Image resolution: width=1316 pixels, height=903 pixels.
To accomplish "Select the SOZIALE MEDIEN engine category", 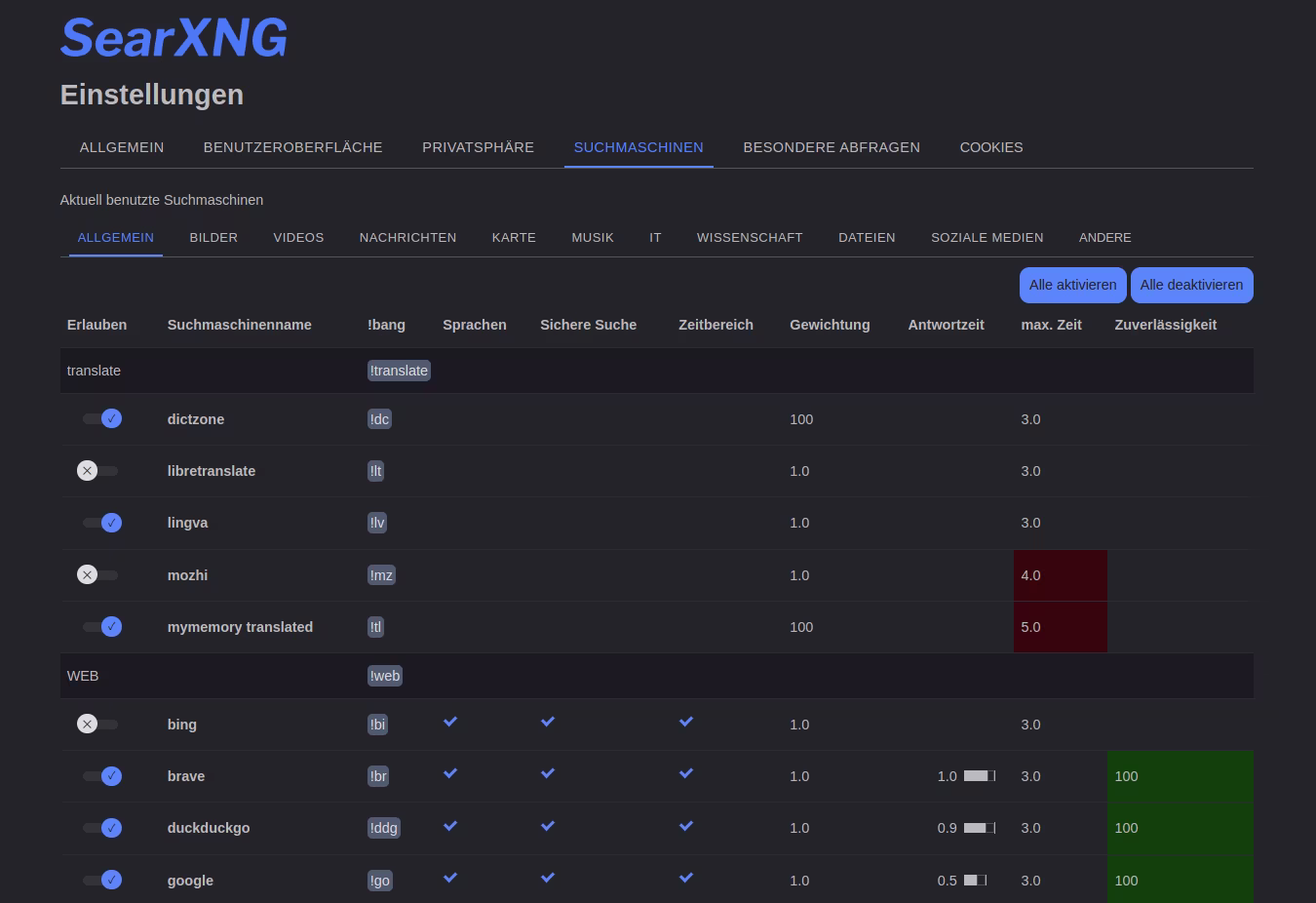I will point(987,238).
